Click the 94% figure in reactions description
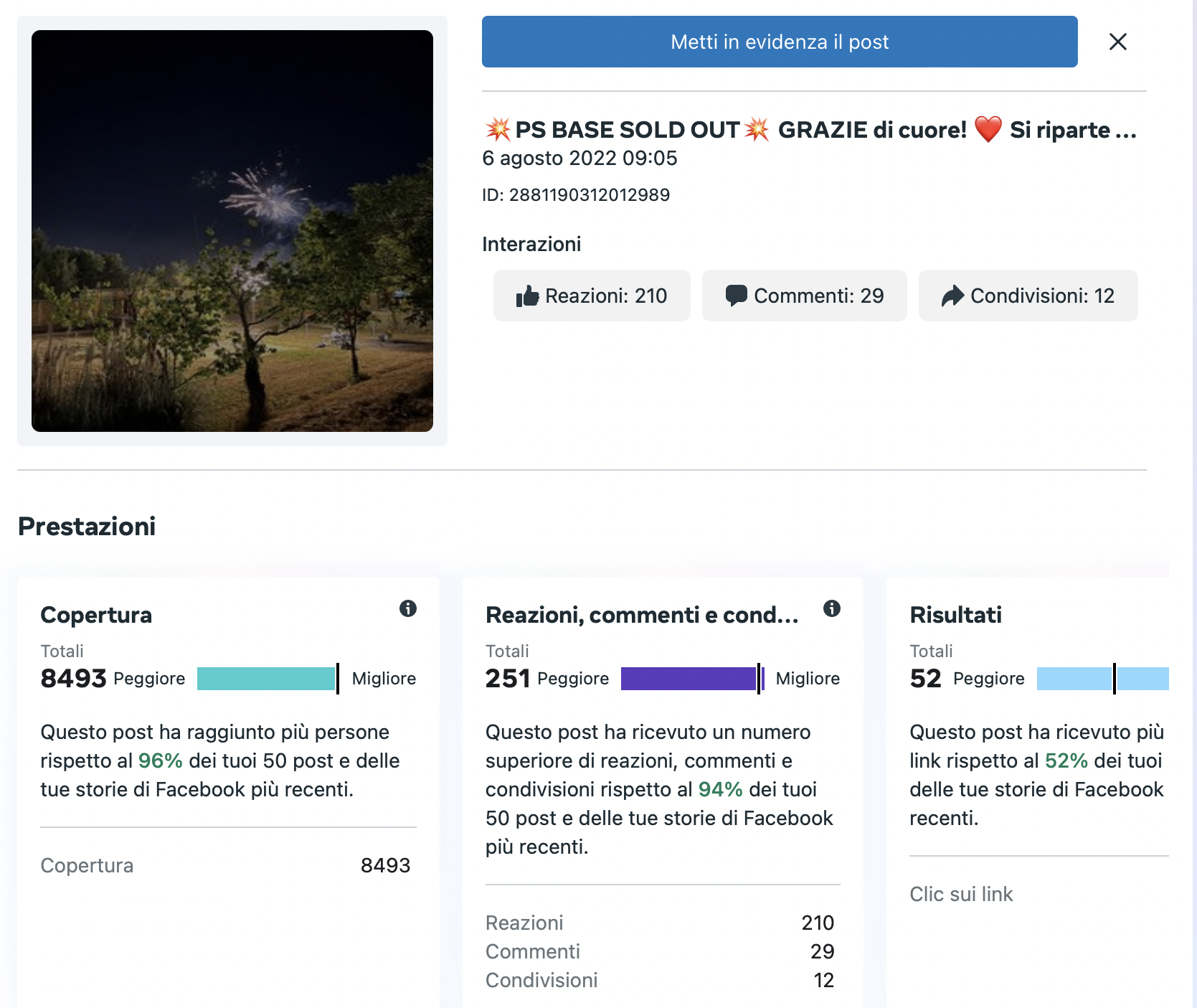1197x1008 pixels. pos(721,789)
